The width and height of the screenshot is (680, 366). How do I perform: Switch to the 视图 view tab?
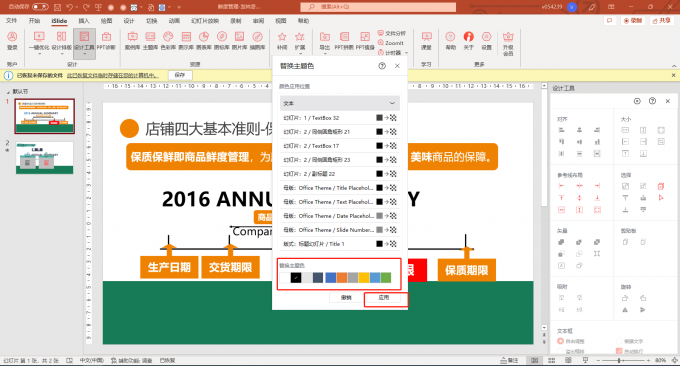(x=281, y=21)
